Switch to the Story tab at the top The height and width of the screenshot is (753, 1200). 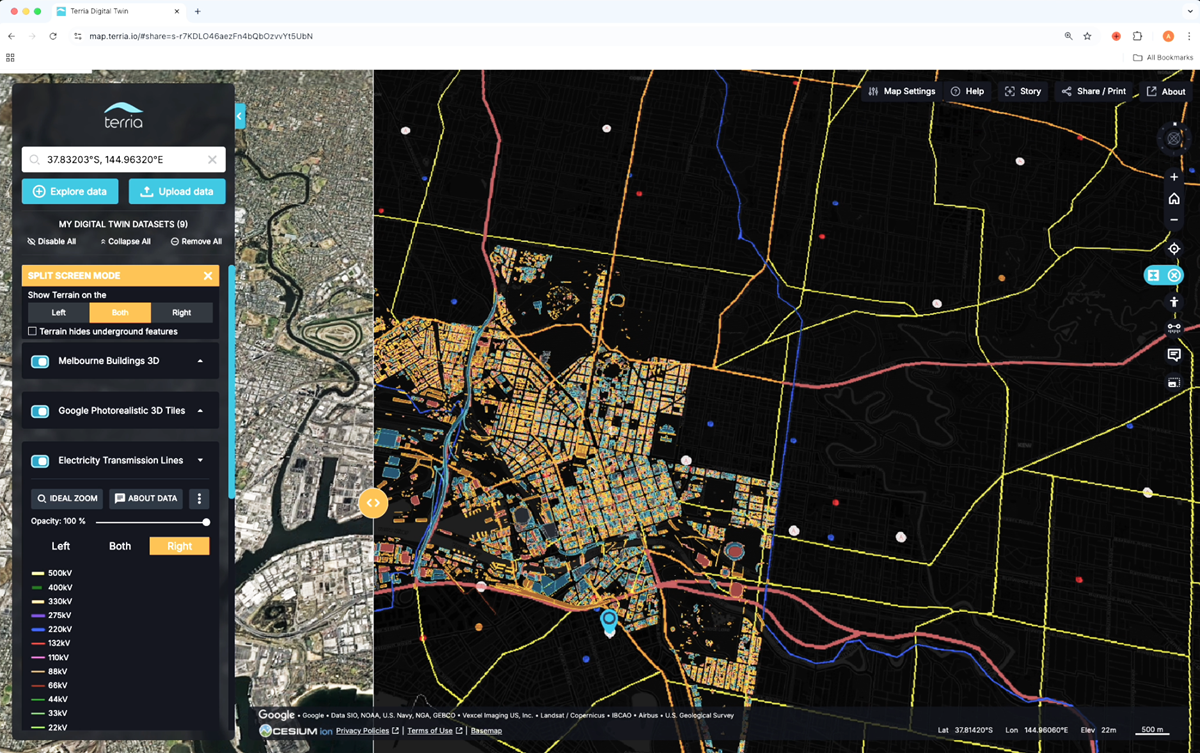[x=1023, y=90]
